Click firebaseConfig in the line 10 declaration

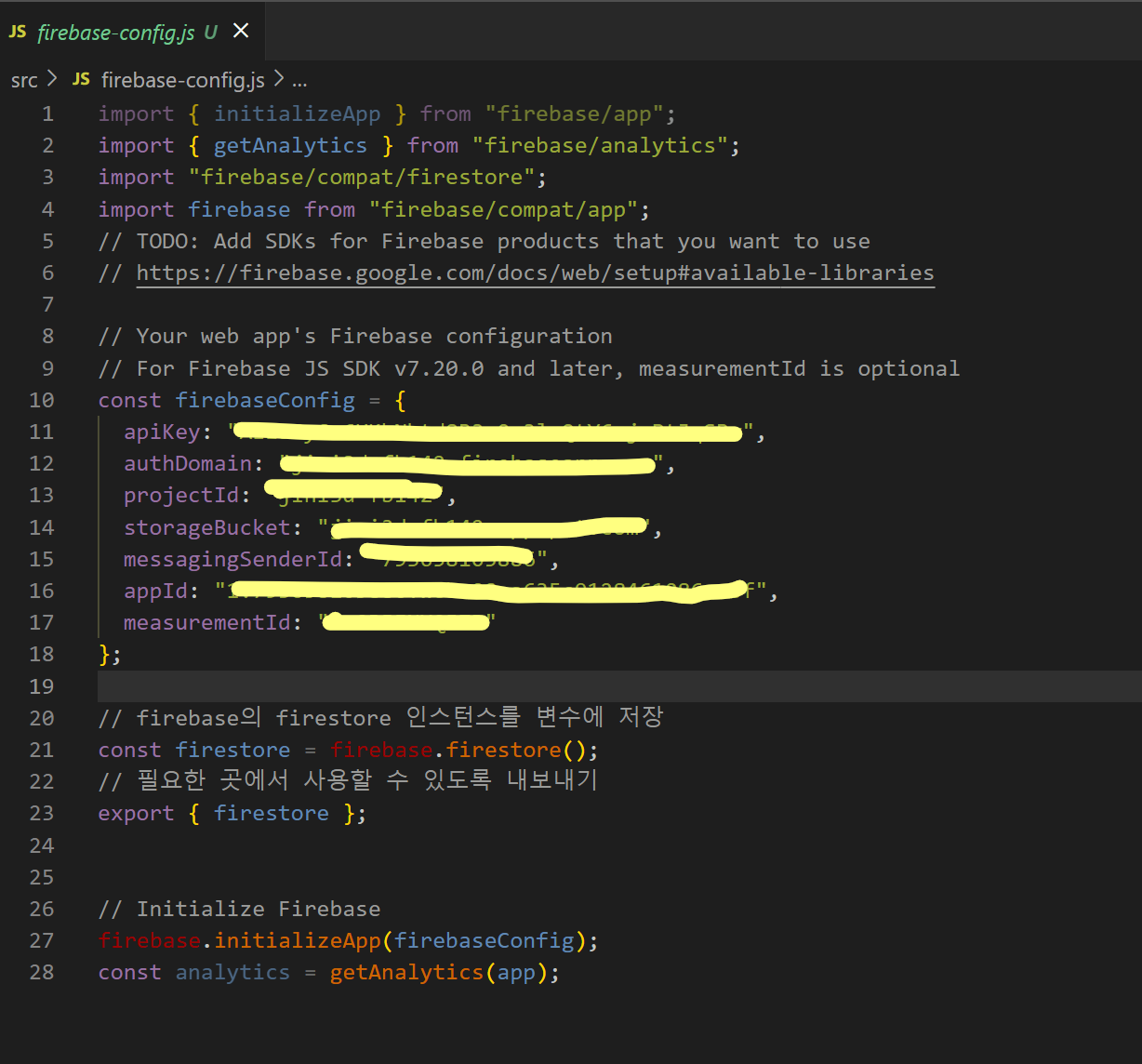pos(266,400)
